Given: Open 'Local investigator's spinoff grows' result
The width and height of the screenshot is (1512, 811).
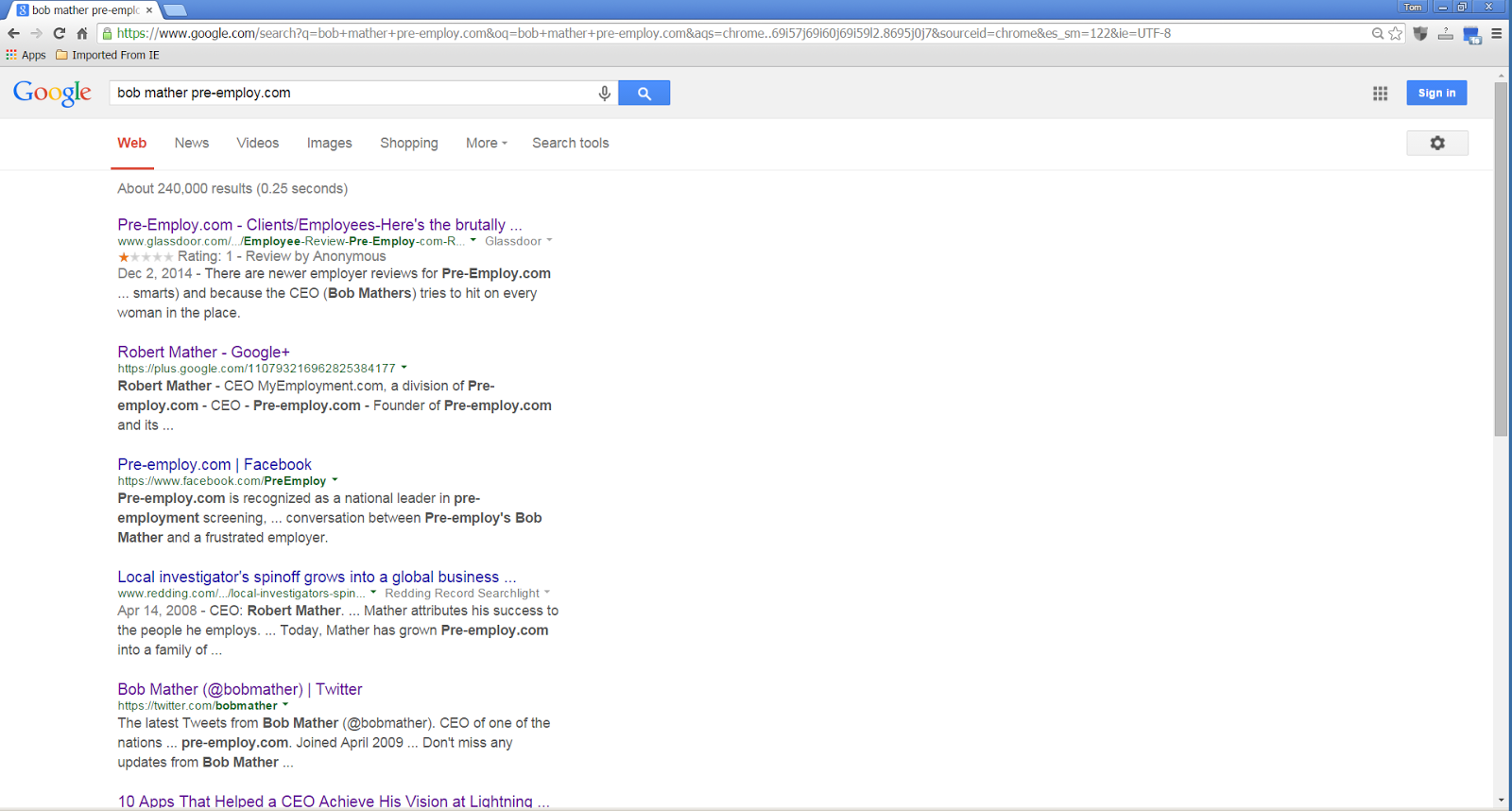Looking at the screenshot, I should (317, 577).
